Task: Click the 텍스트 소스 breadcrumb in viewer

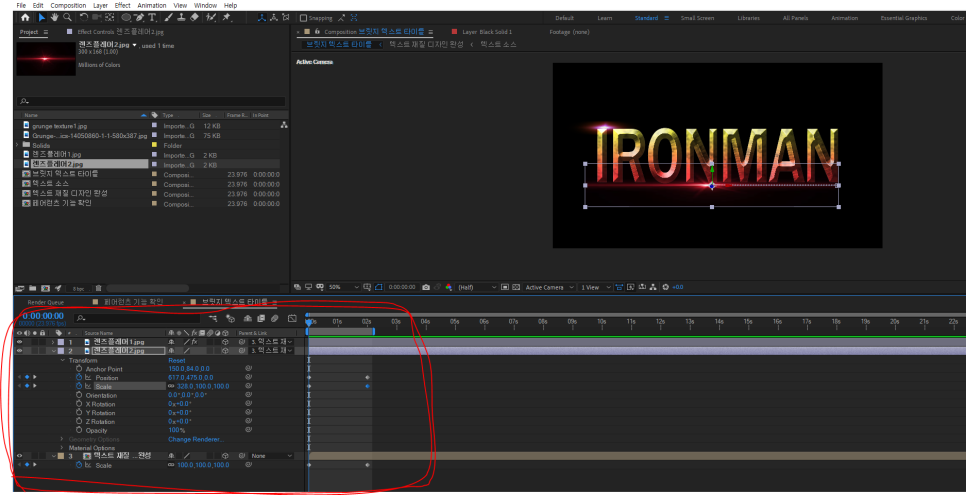Action: point(498,44)
